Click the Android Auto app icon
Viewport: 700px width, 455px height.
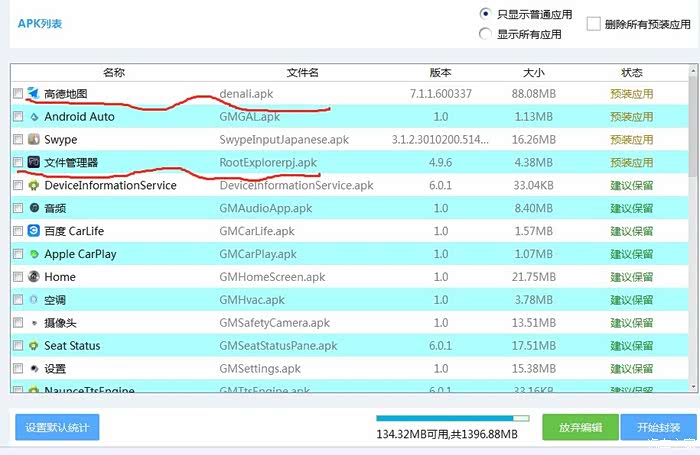(x=33, y=117)
